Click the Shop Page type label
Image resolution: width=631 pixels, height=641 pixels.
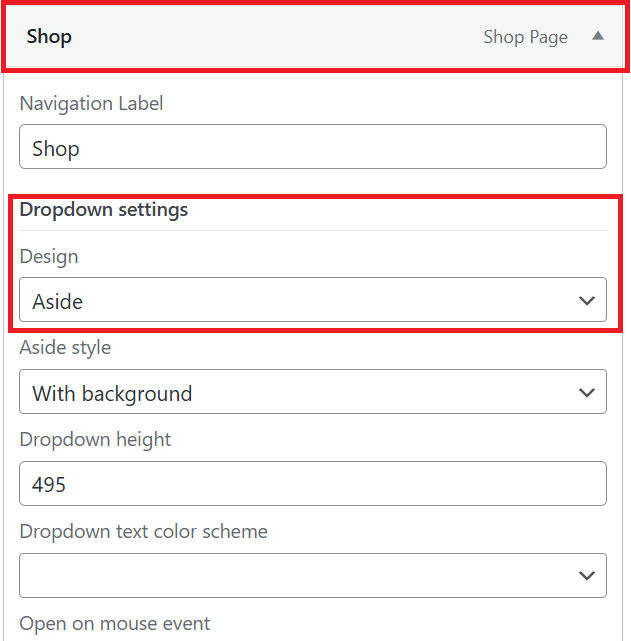526,37
